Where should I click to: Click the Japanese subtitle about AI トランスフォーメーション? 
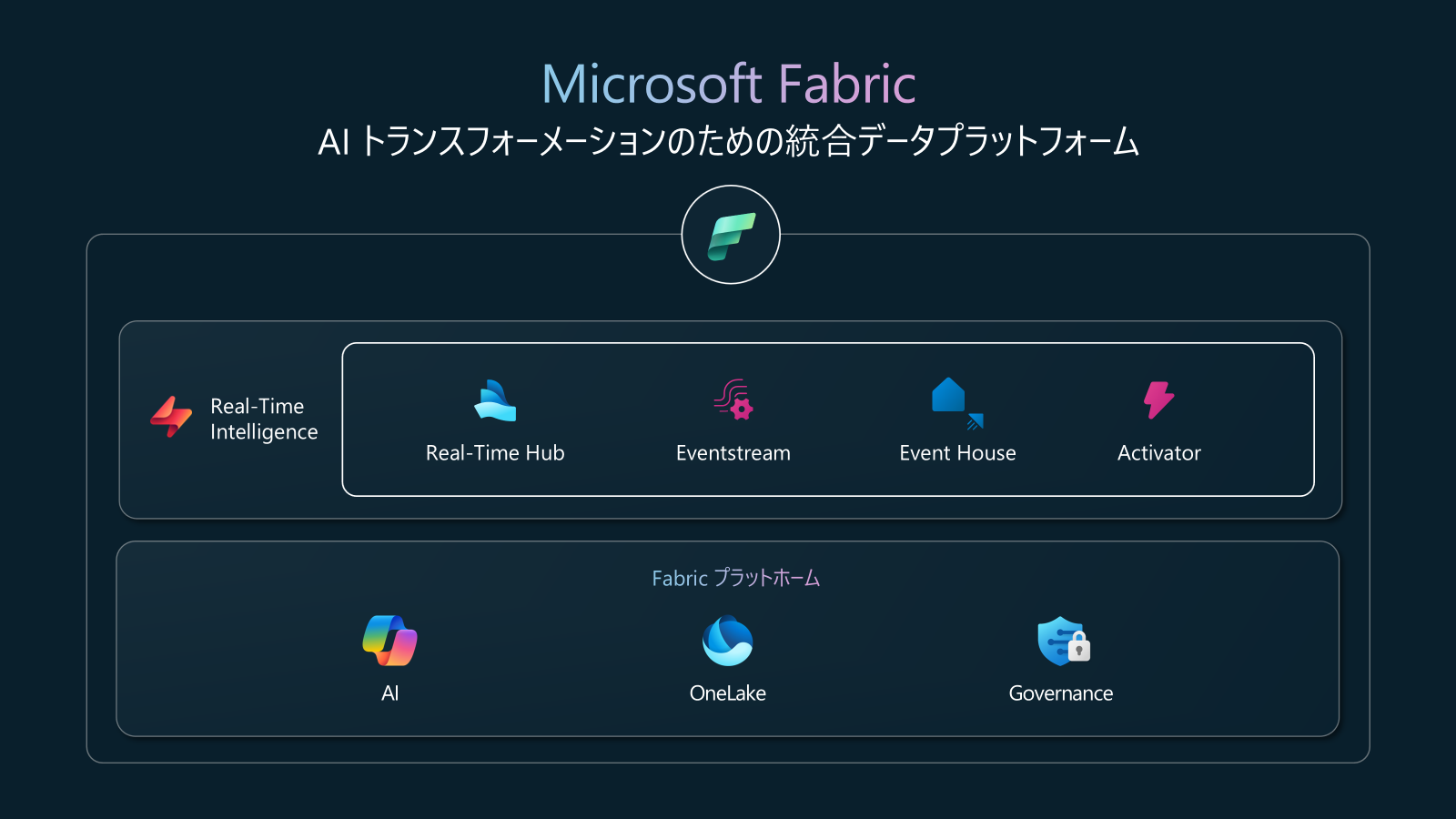coord(729,141)
